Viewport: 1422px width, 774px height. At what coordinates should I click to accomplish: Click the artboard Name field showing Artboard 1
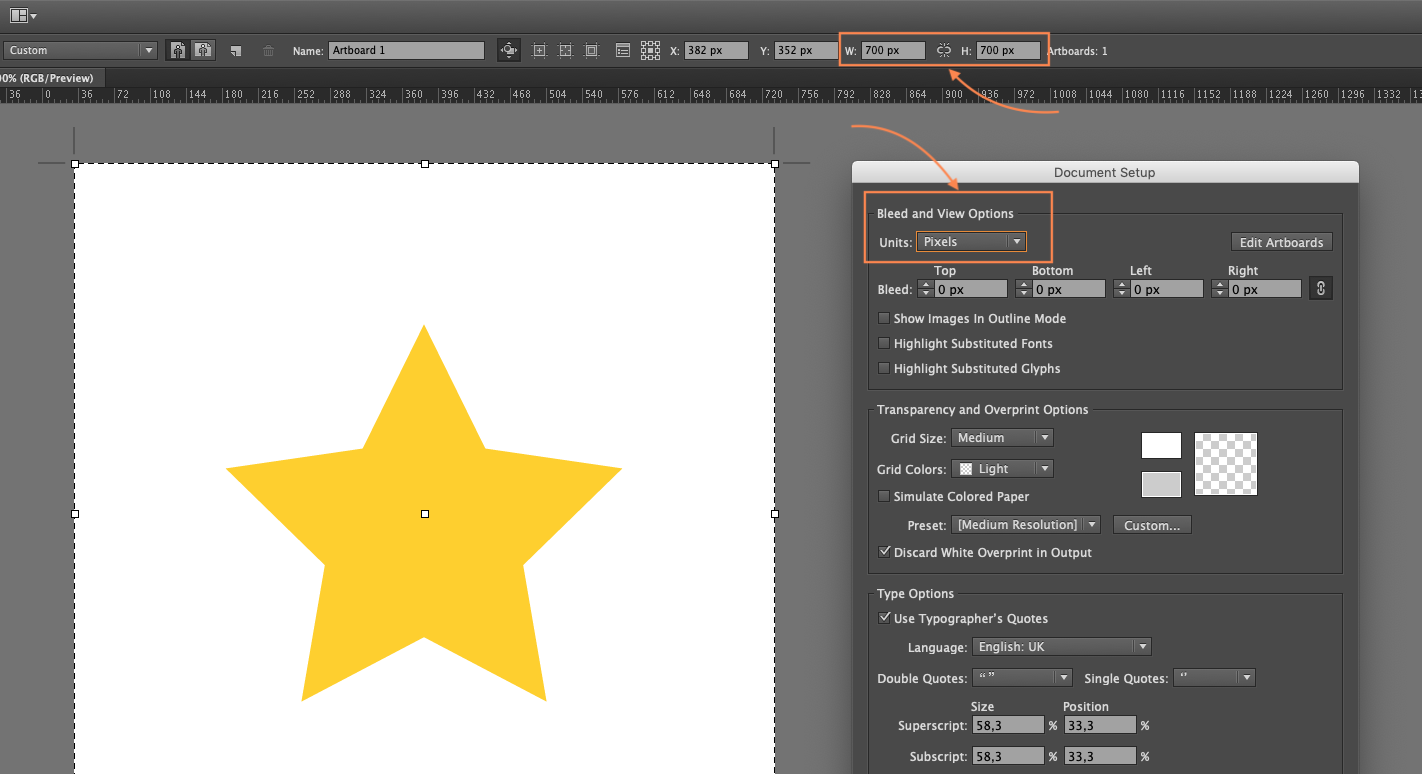(406, 49)
